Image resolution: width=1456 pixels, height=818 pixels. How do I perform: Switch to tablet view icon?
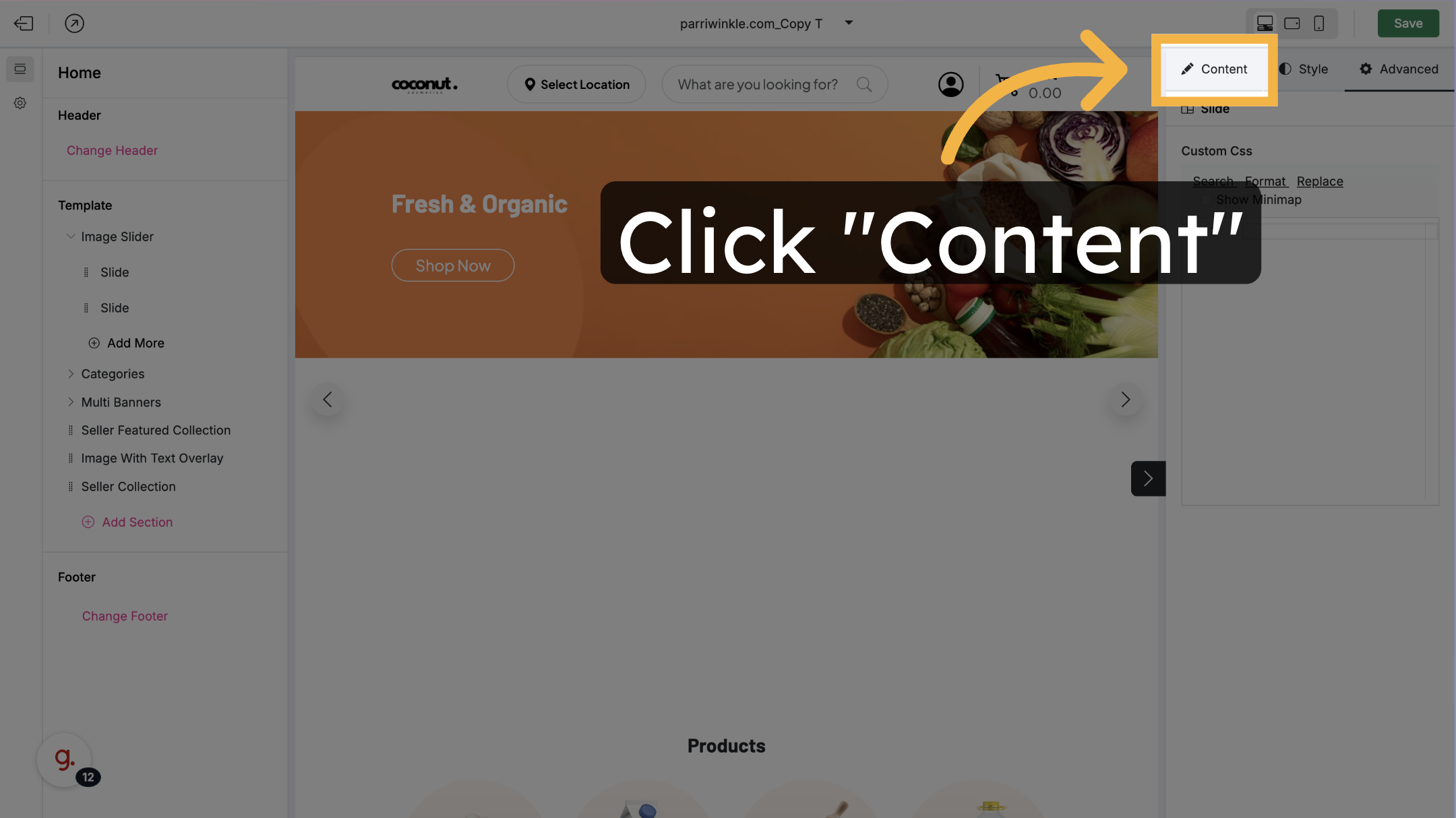click(1292, 24)
